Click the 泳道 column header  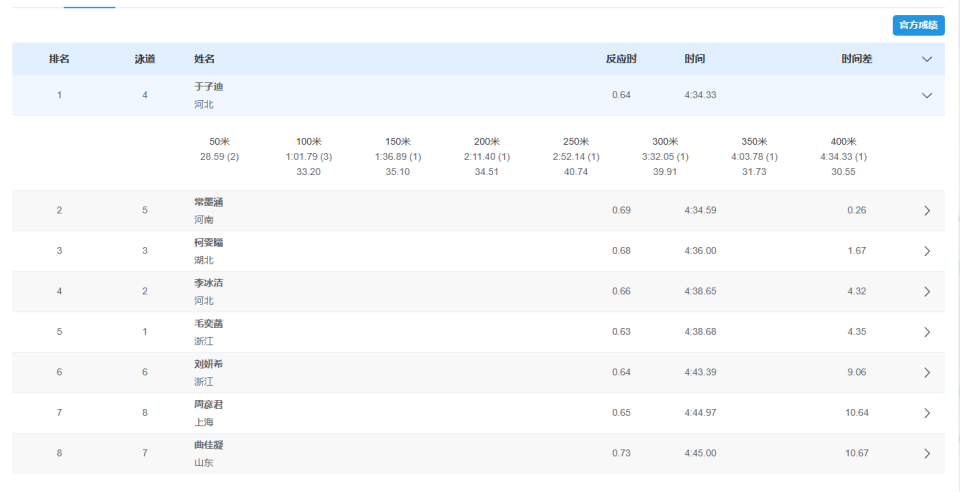click(145, 59)
